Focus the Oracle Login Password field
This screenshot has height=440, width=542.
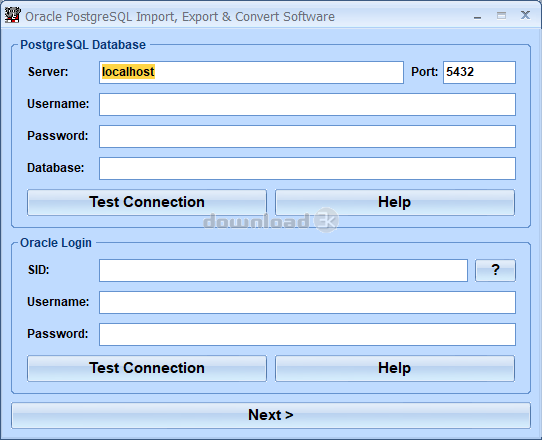[307, 334]
